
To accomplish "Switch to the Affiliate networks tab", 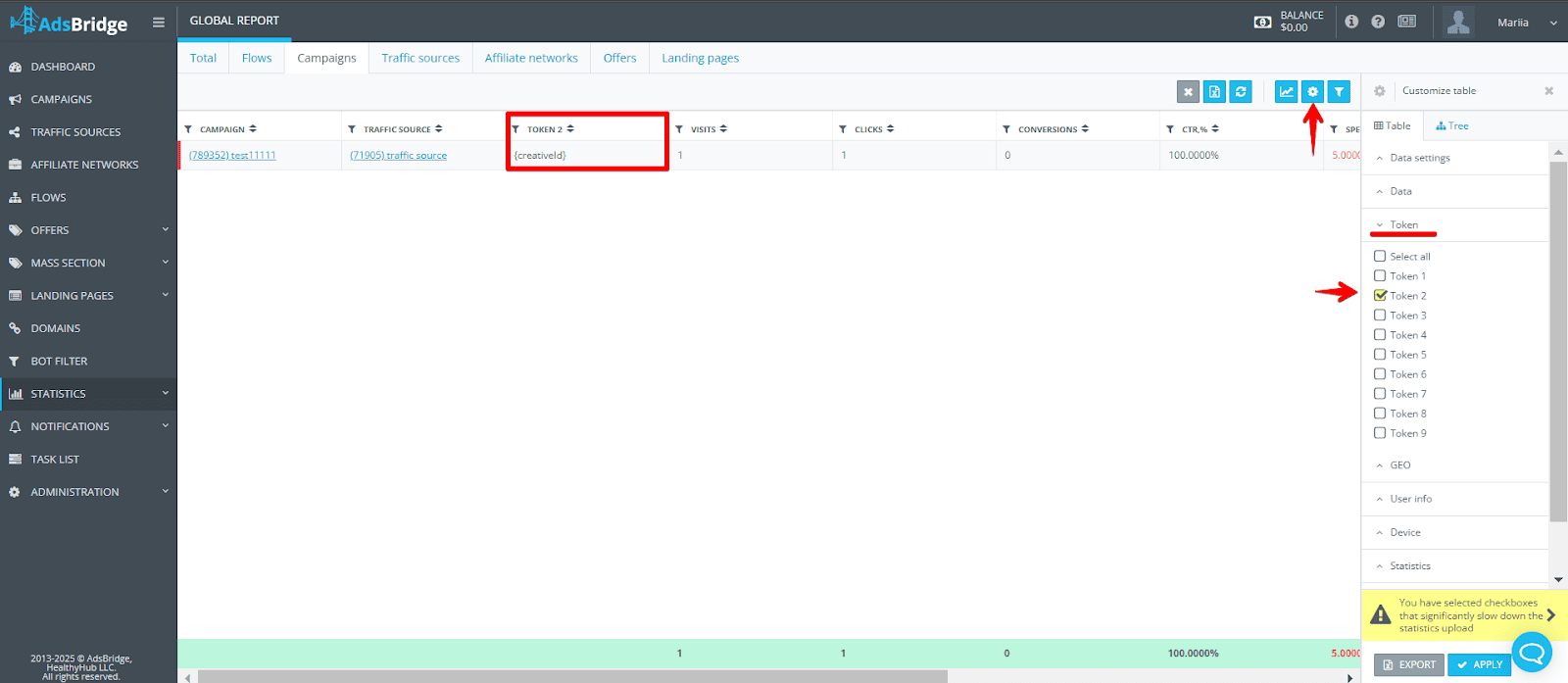I will click(x=531, y=58).
